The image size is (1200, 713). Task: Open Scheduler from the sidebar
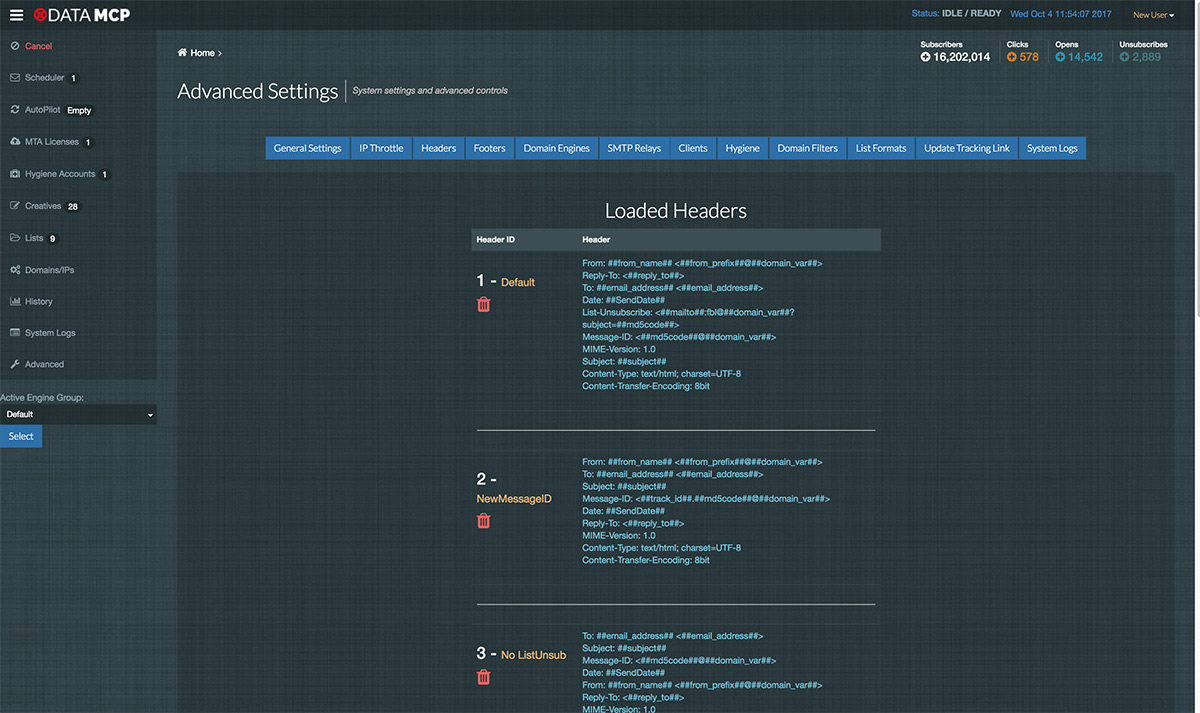(x=44, y=77)
